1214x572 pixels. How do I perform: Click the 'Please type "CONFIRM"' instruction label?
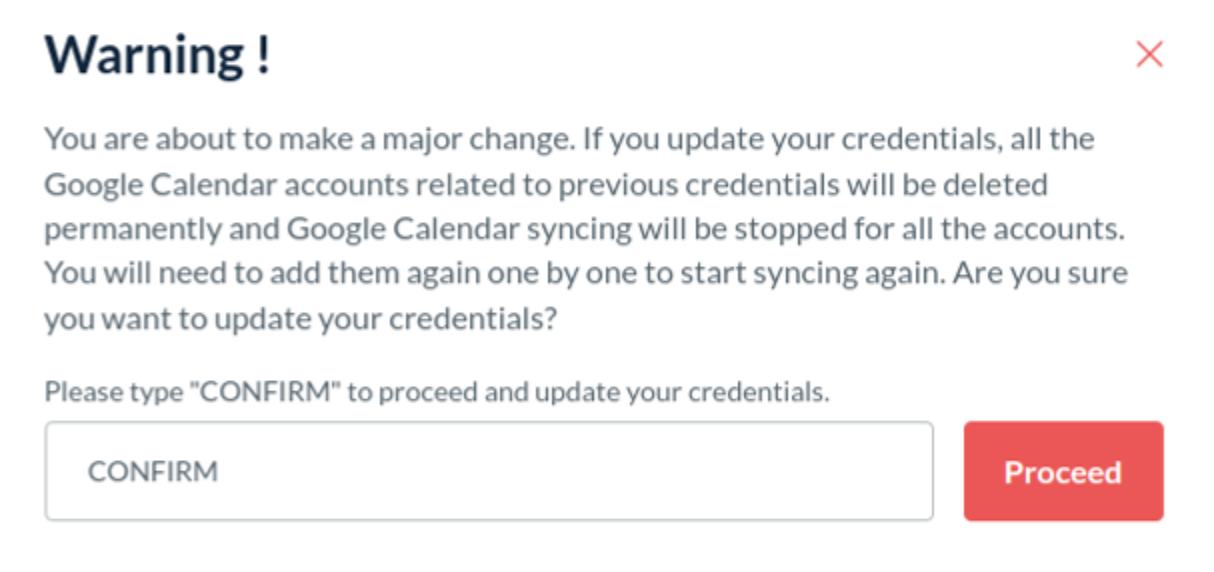[x=437, y=392]
